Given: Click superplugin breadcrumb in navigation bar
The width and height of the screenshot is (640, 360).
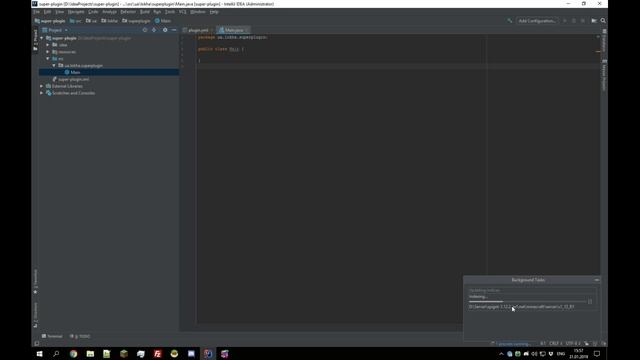Looking at the screenshot, I should (136, 21).
